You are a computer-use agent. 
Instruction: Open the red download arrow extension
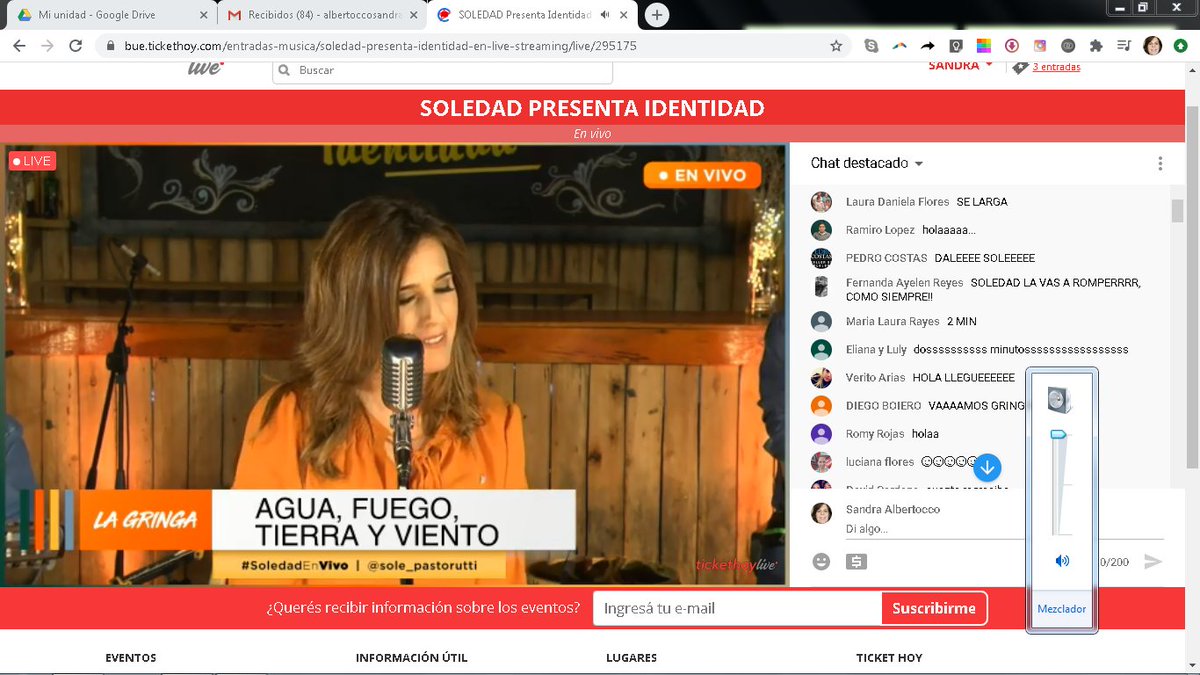pyautogui.click(x=1012, y=46)
